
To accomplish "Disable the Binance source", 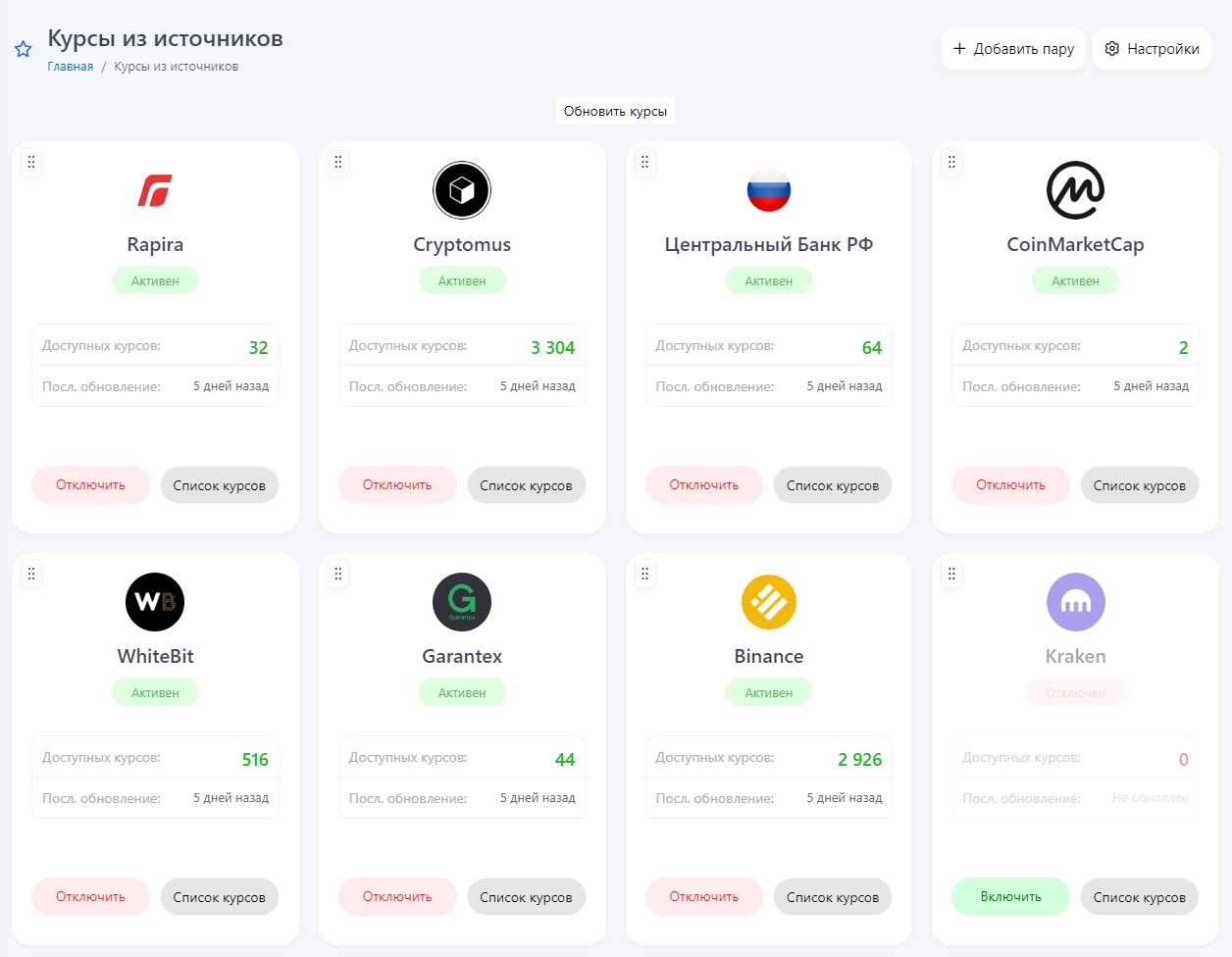I will coord(703,896).
